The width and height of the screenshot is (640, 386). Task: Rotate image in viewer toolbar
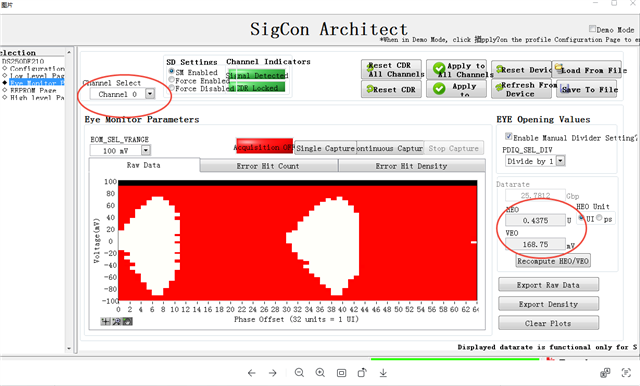362,373
